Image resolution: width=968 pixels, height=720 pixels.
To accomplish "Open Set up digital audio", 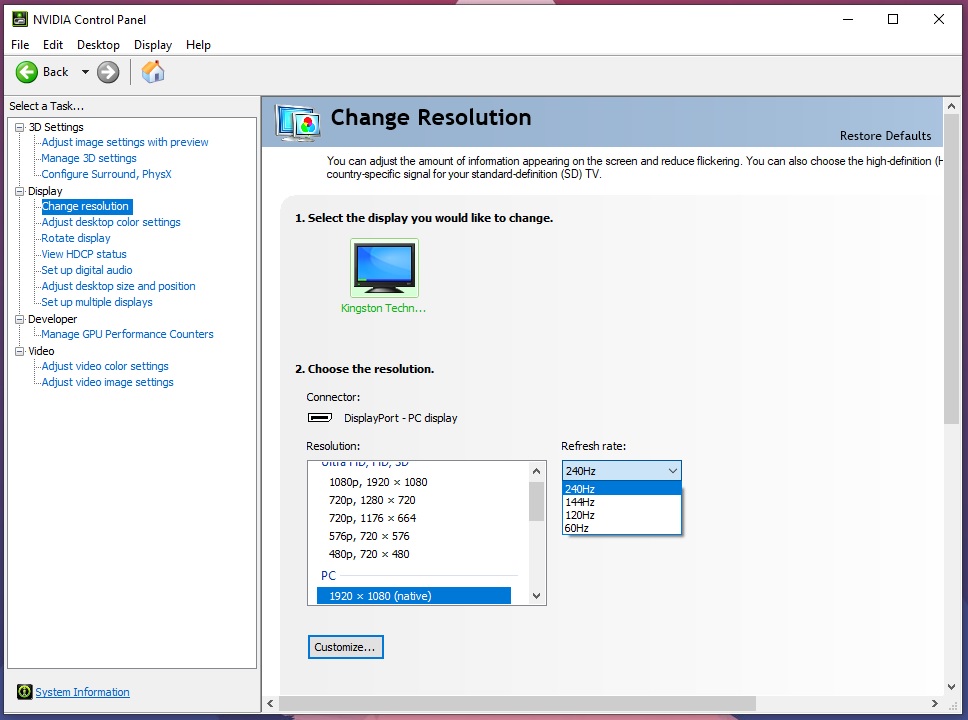I will click(87, 270).
